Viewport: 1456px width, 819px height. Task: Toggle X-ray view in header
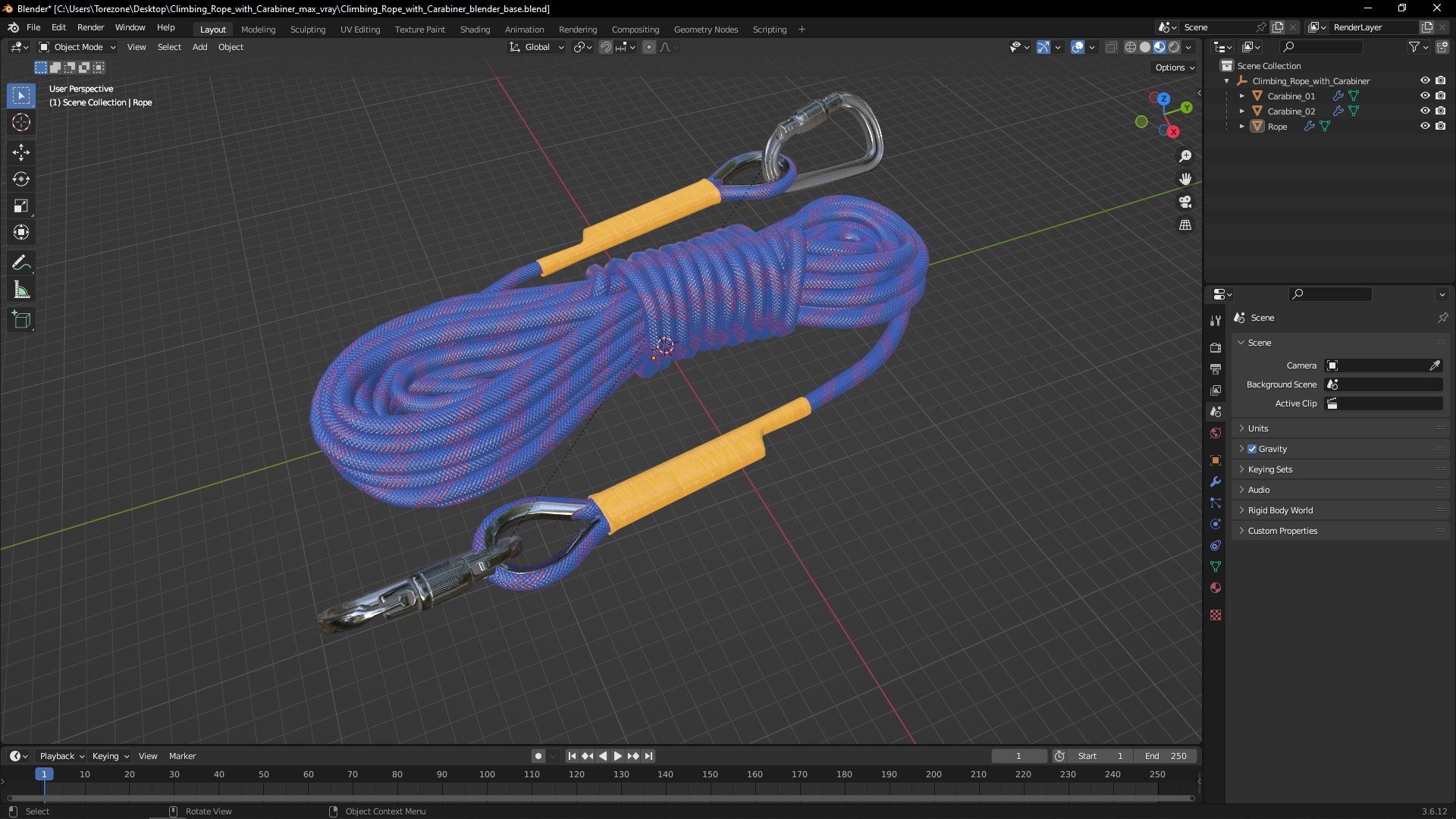pos(1111,47)
